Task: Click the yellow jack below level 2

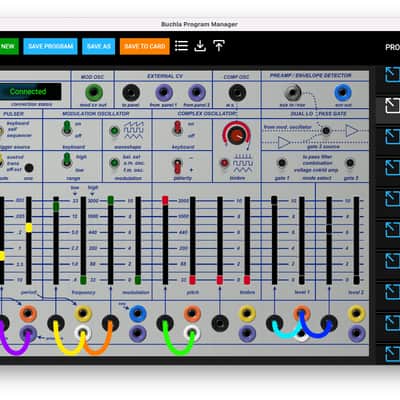Action: [x=356, y=313]
